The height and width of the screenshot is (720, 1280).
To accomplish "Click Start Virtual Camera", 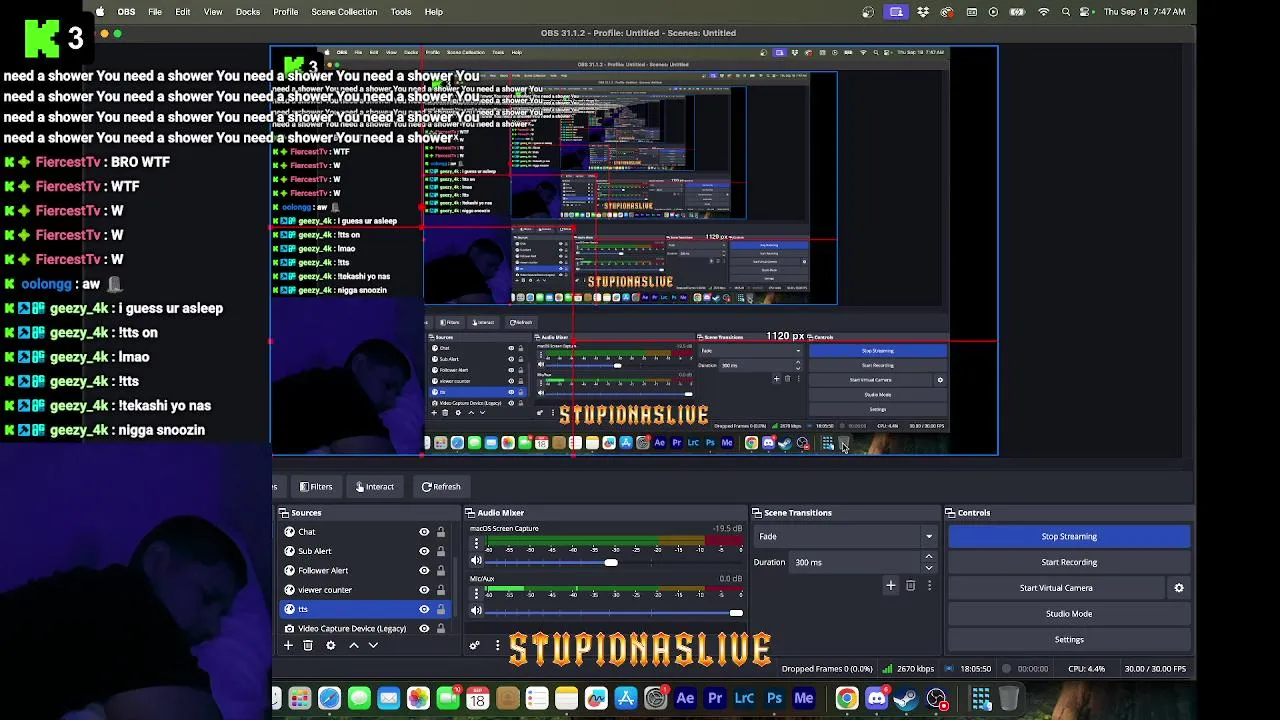I will 1056,588.
